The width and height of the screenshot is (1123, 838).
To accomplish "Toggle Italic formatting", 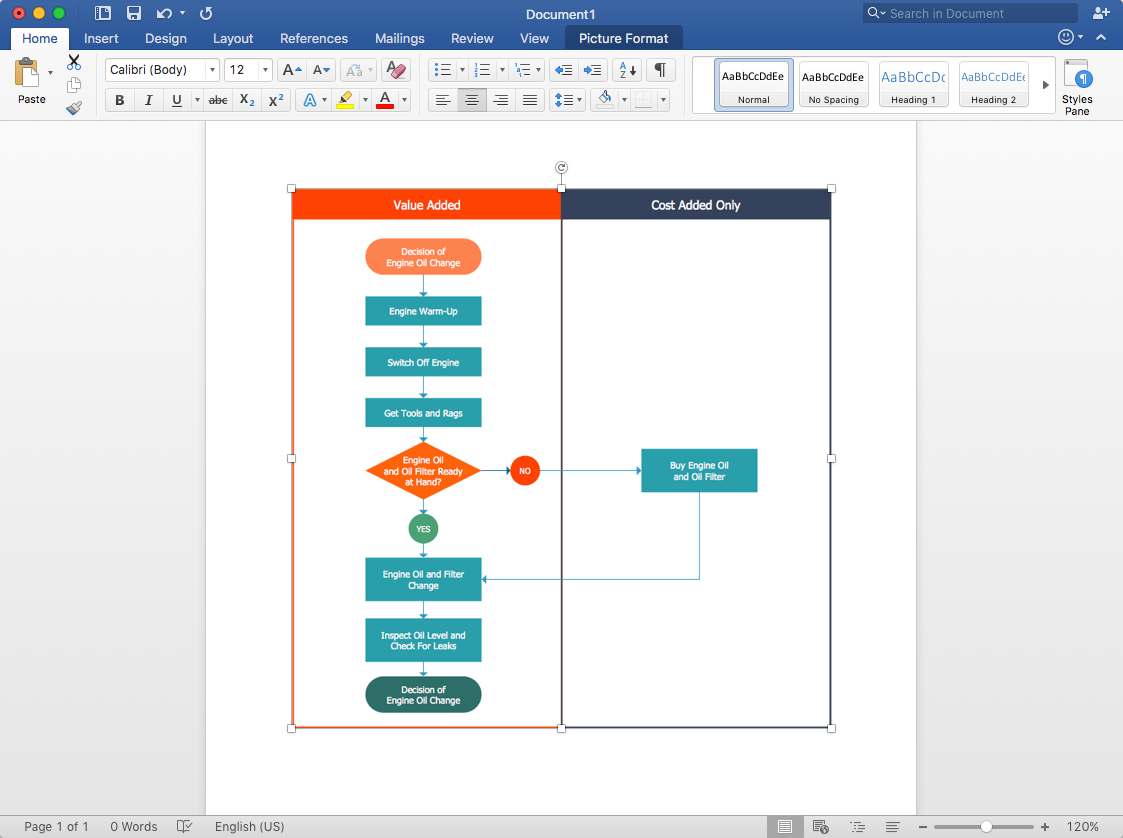I will click(149, 100).
